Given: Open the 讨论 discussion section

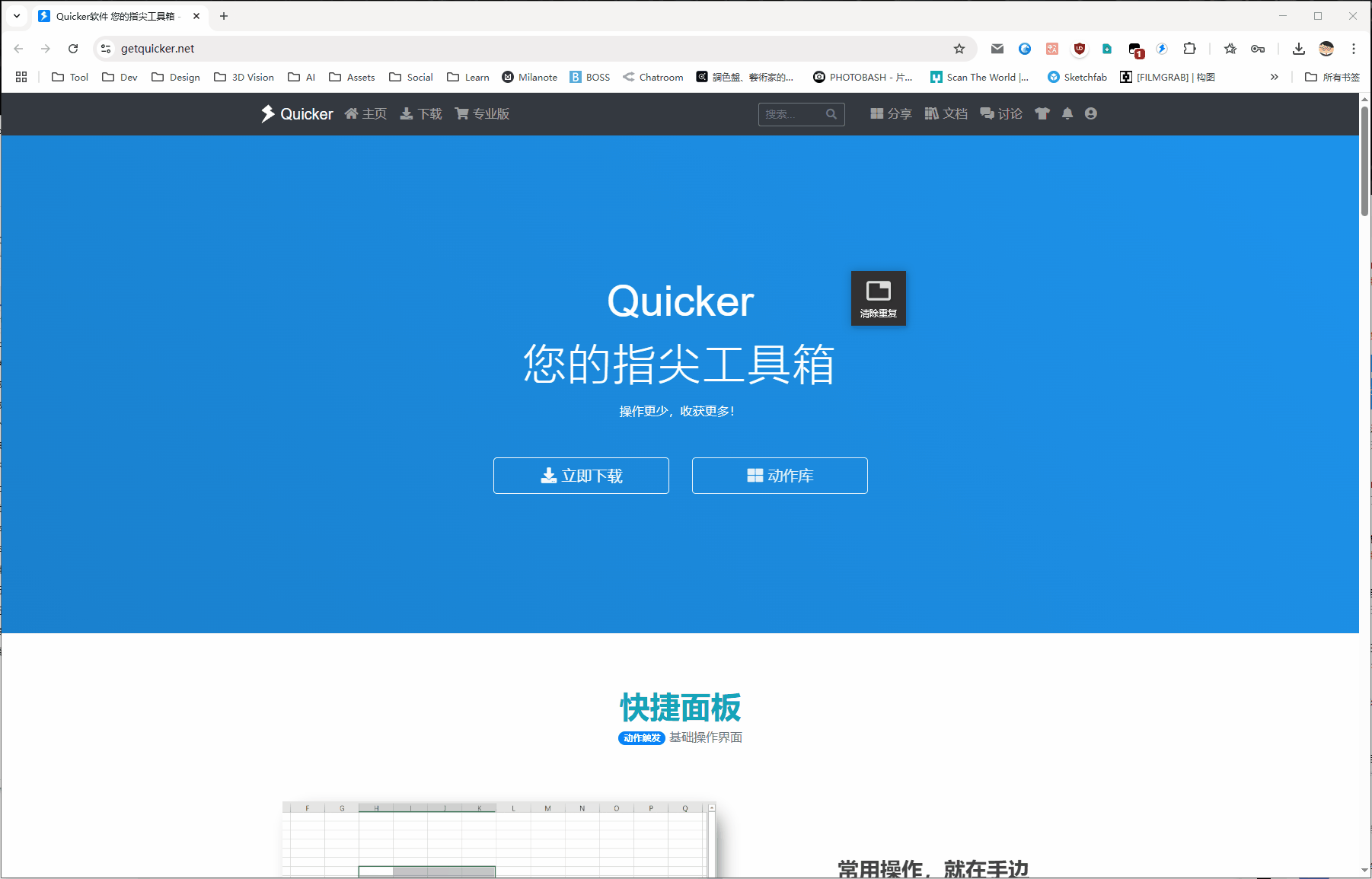Looking at the screenshot, I should [1001, 113].
